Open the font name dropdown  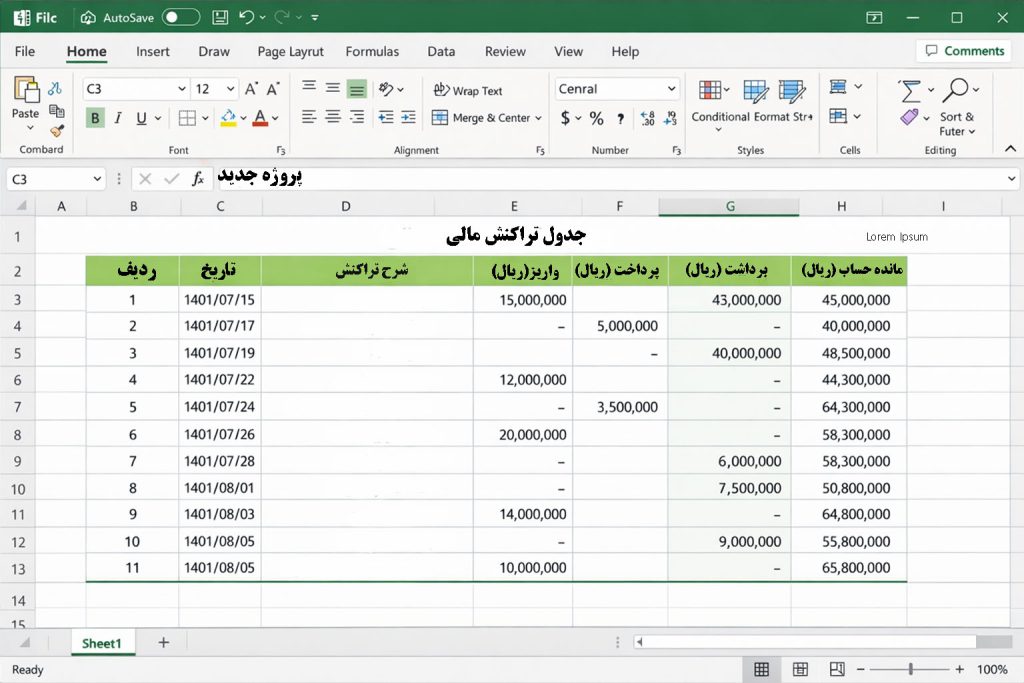coord(182,89)
